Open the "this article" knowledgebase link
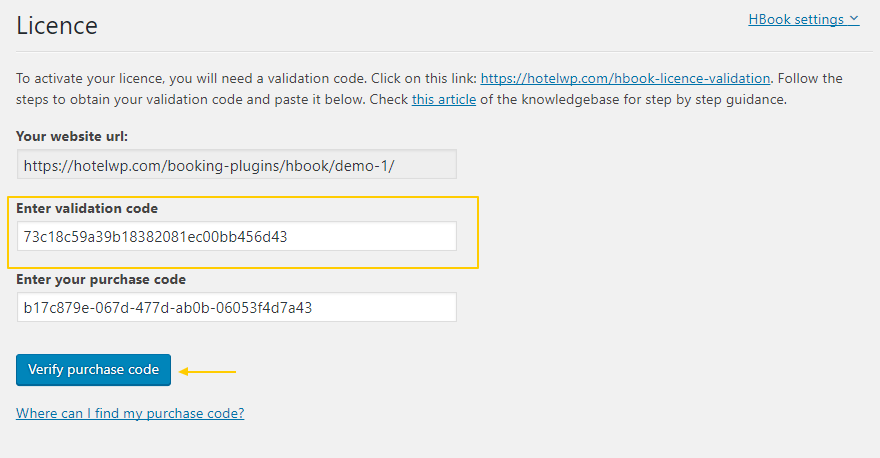 (443, 100)
